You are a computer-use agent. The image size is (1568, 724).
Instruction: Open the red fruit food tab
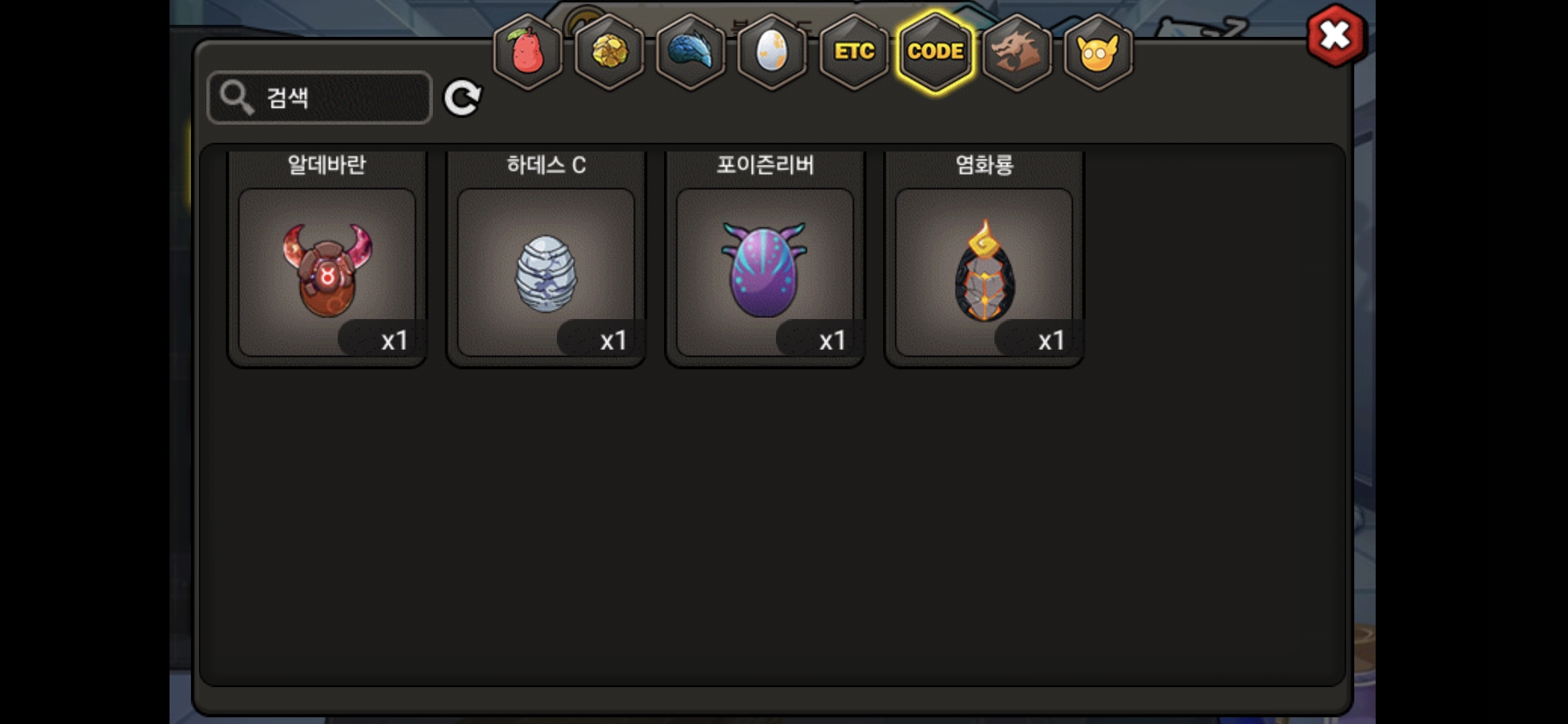[x=527, y=52]
